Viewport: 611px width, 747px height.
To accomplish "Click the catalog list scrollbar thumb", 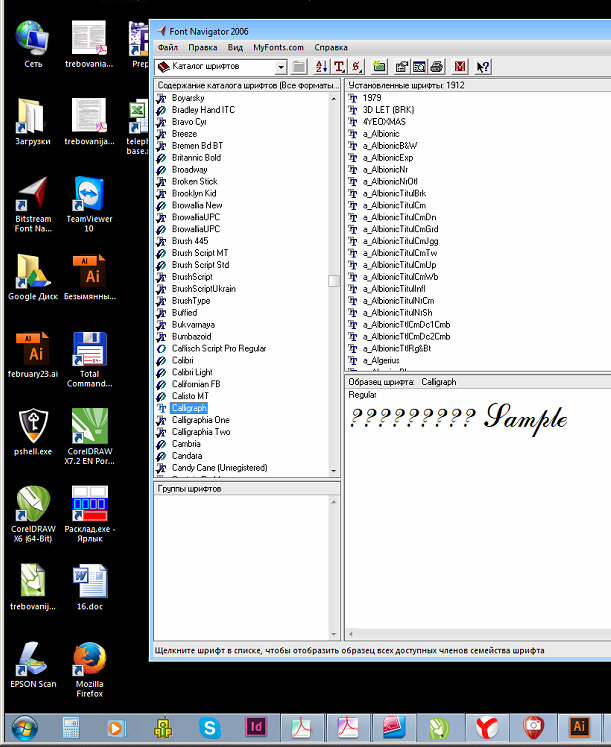I will 334,281.
